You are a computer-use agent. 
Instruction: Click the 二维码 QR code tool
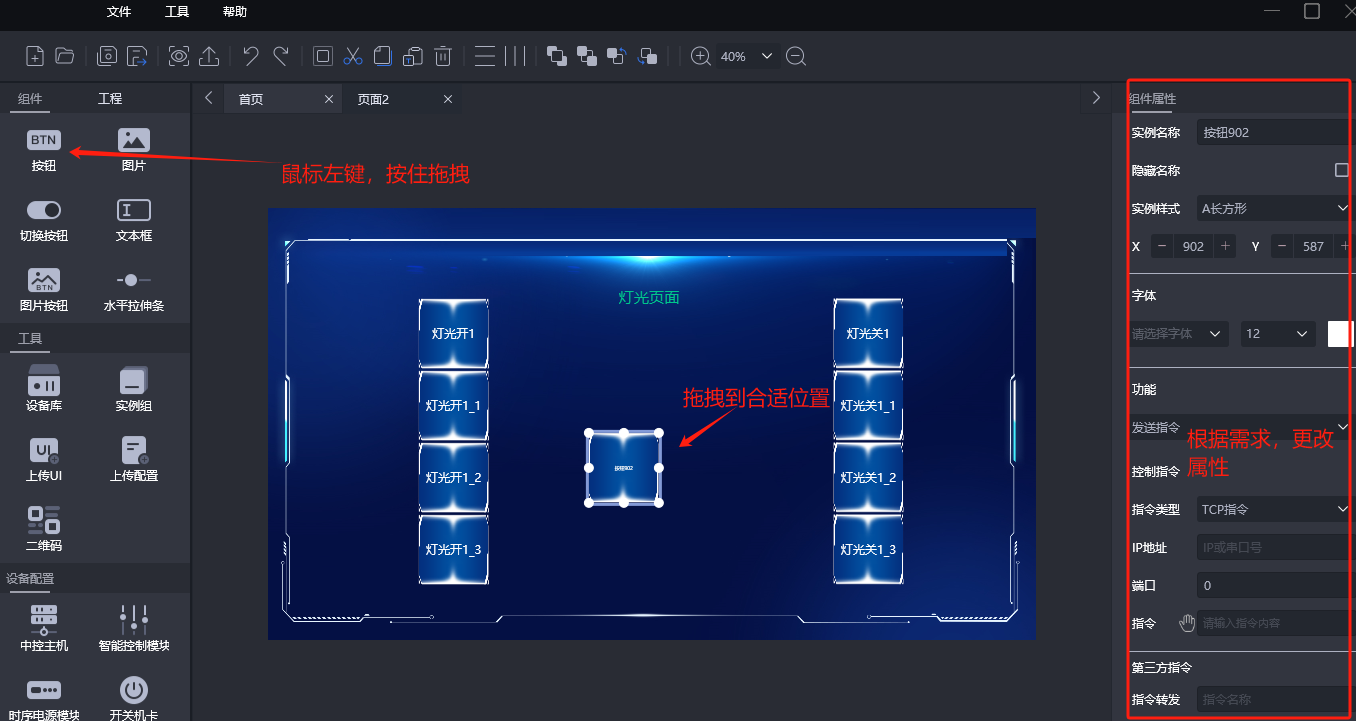tap(44, 520)
